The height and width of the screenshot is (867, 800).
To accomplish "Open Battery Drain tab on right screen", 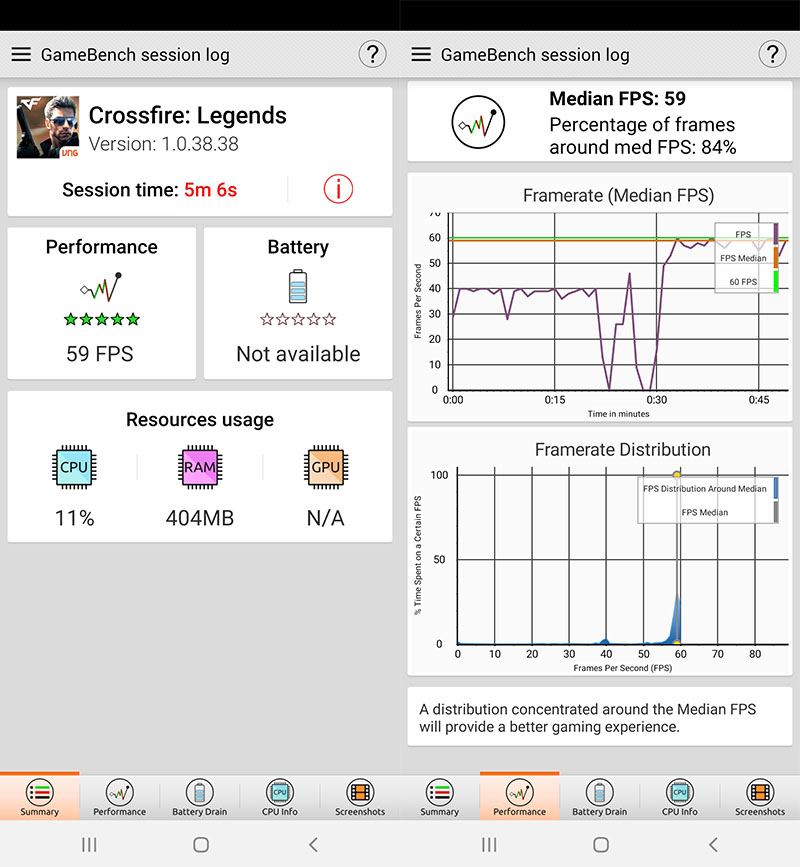I will (x=599, y=796).
